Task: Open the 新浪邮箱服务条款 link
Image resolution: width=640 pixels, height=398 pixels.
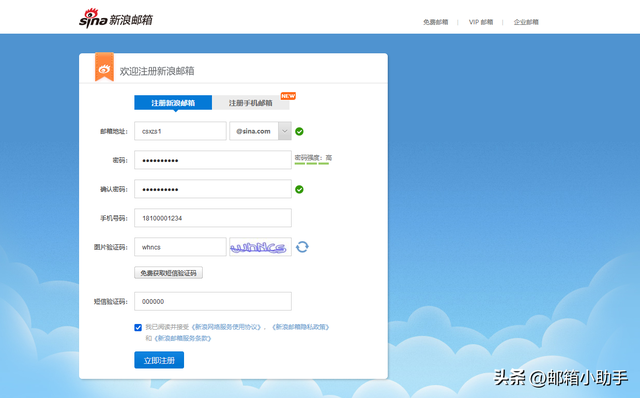Action: pyautogui.click(x=182, y=338)
